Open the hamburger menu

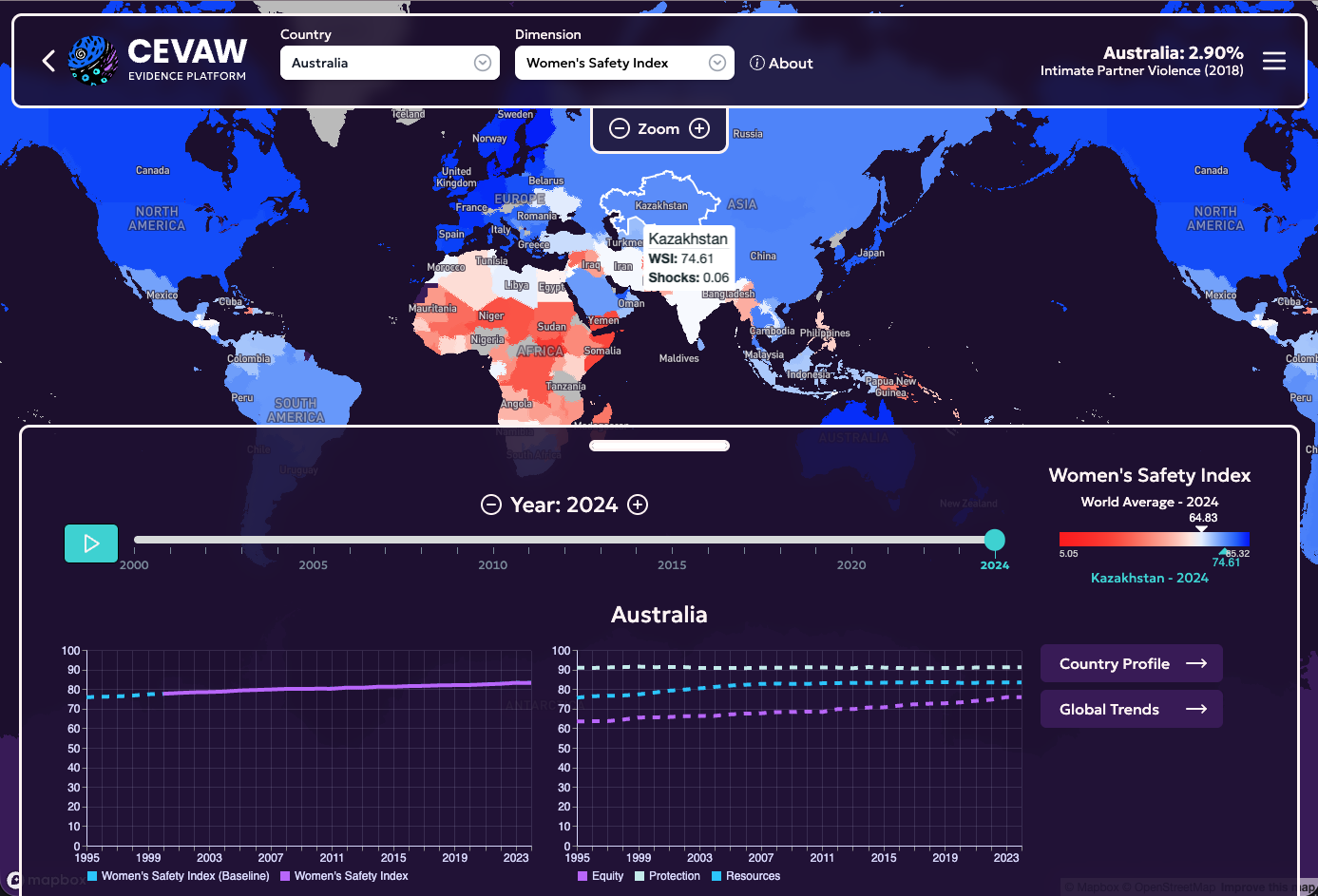(x=1274, y=60)
